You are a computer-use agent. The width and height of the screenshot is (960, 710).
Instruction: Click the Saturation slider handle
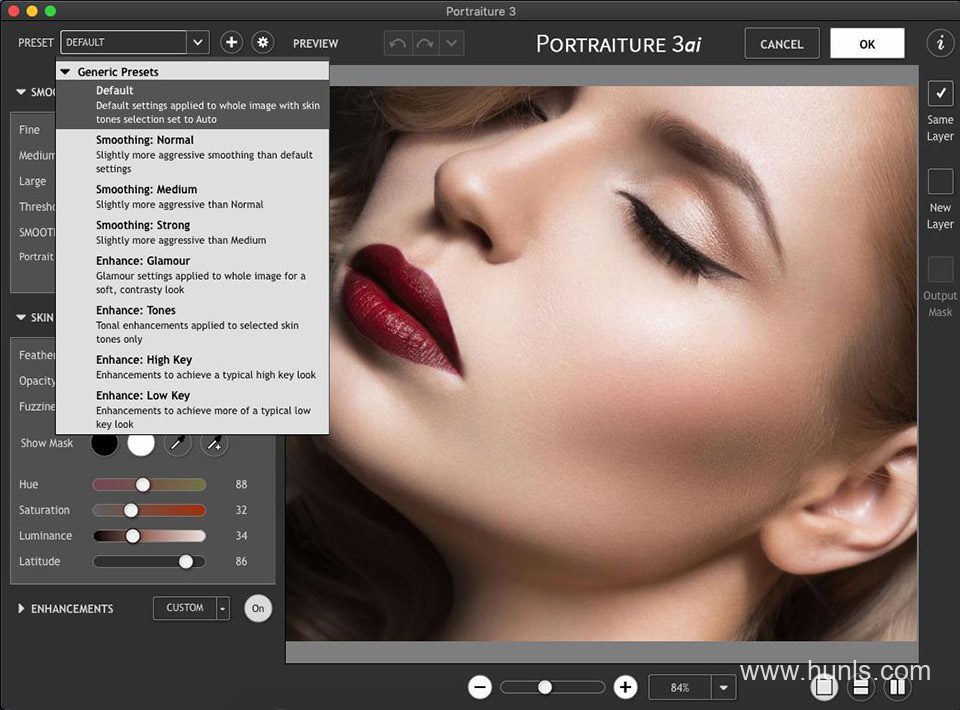pos(131,510)
